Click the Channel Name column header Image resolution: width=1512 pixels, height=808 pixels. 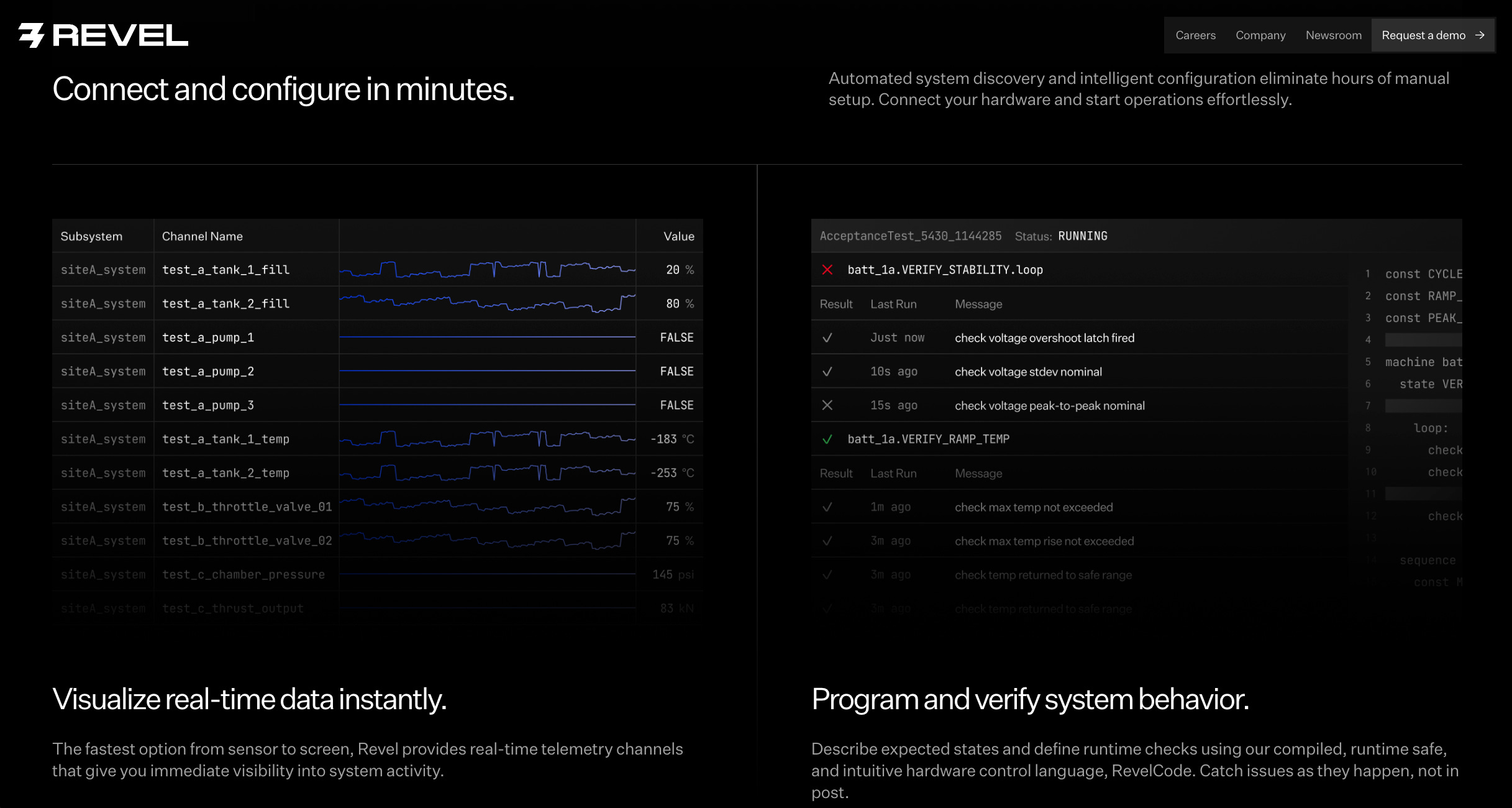[203, 236]
